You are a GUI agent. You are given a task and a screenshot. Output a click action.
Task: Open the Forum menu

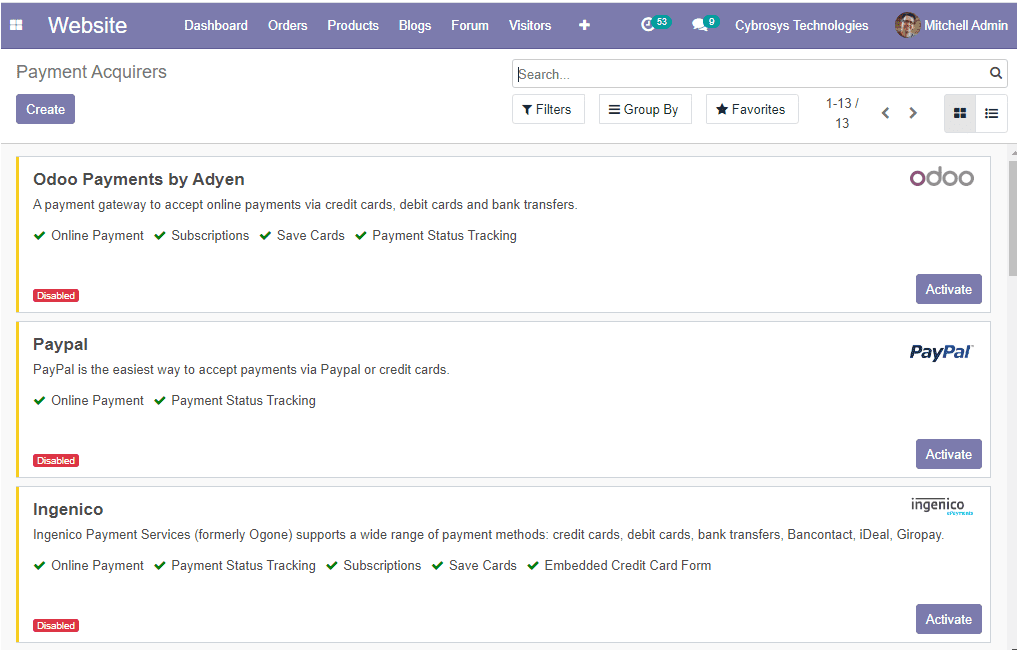coord(469,25)
